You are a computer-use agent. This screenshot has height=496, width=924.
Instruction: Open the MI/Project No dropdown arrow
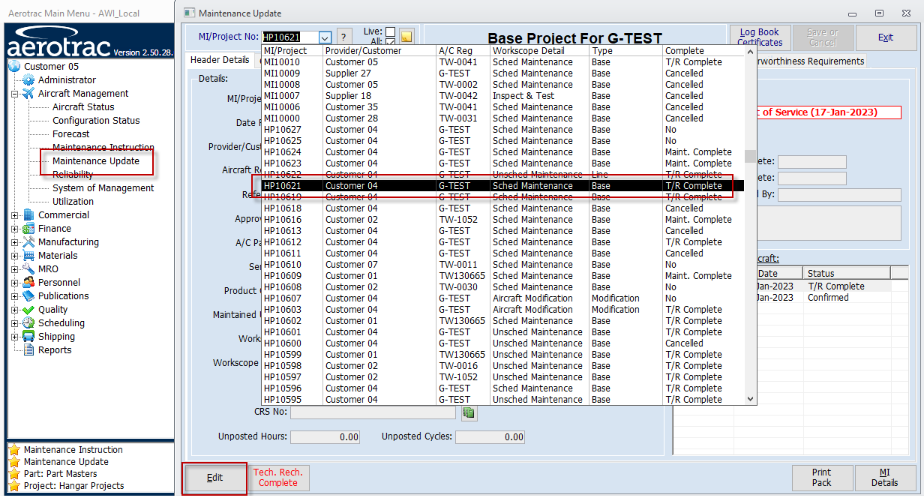pos(325,37)
